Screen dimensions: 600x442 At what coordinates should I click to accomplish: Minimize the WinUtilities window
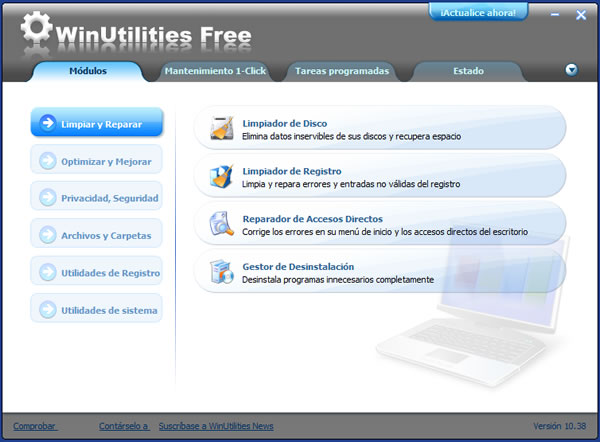pyautogui.click(x=555, y=15)
